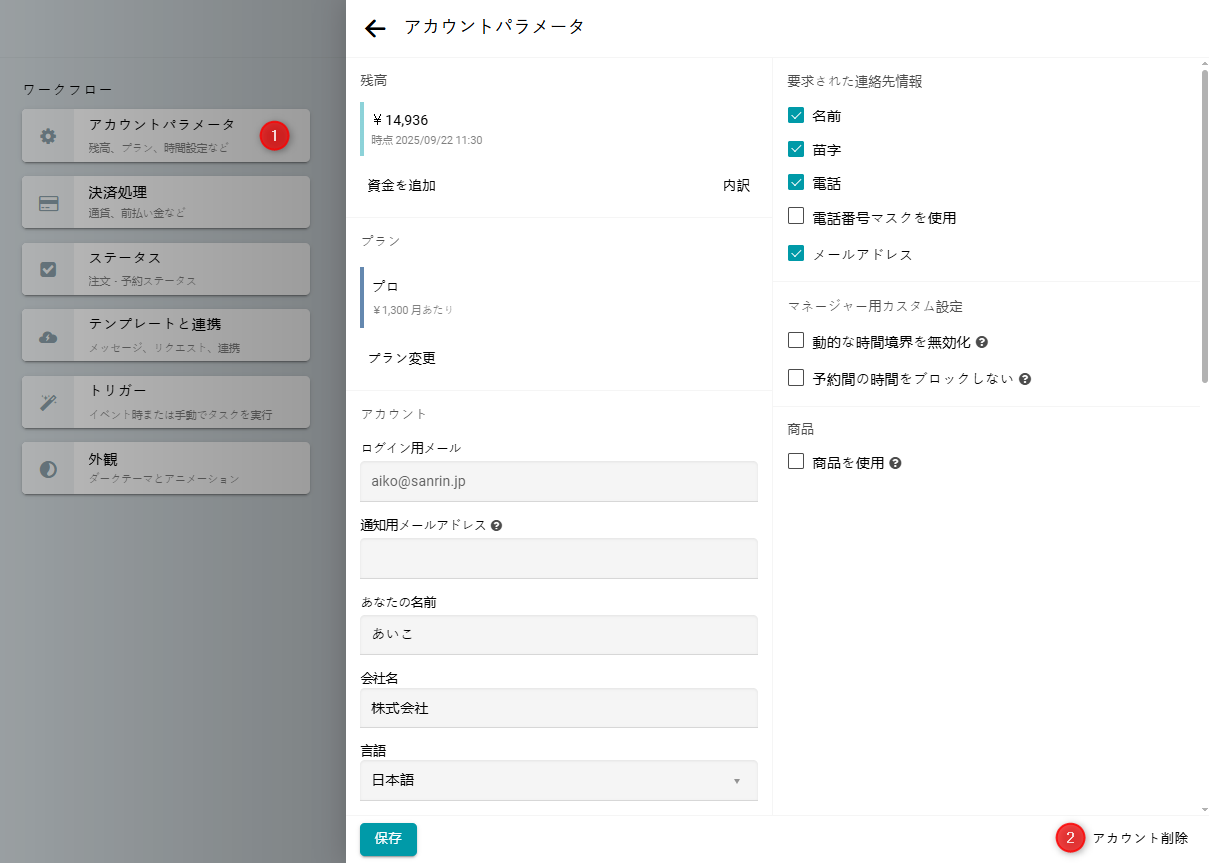Click the 保存 button
Screen dimensions: 1209x863
[x=388, y=839]
